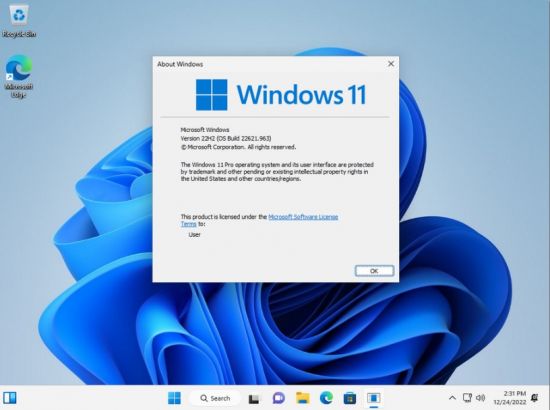
Task: Open the clock and calendar showing 2:31 PM
Action: pyautogui.click(x=510, y=398)
